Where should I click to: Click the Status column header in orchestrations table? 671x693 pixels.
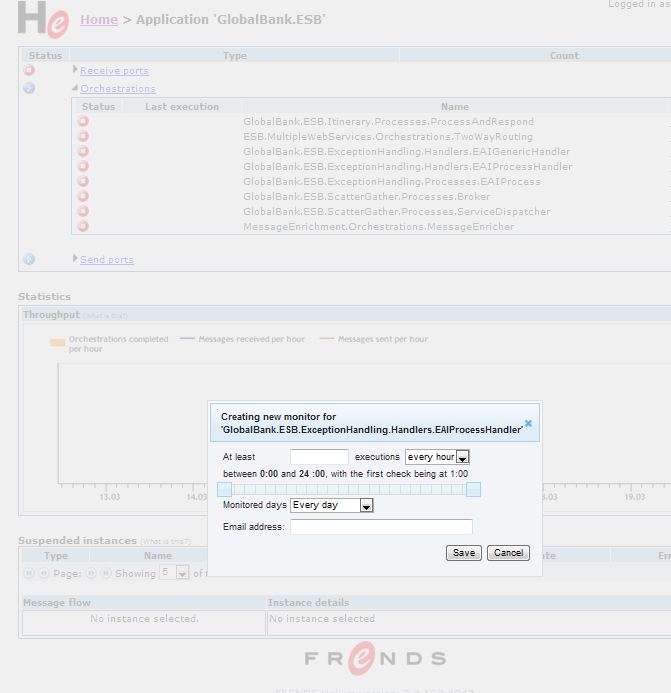(x=98, y=107)
